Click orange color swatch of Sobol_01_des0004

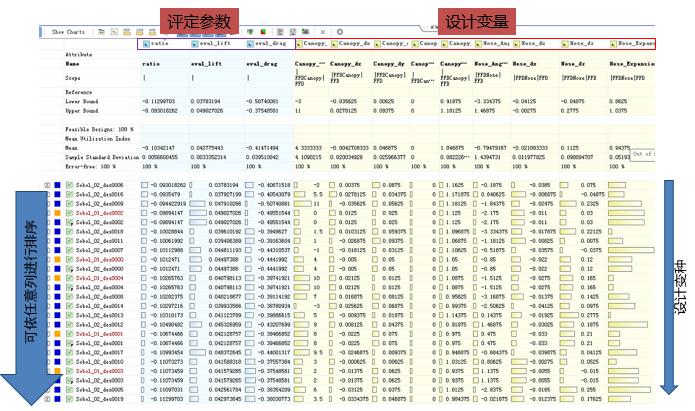[x=58, y=278]
